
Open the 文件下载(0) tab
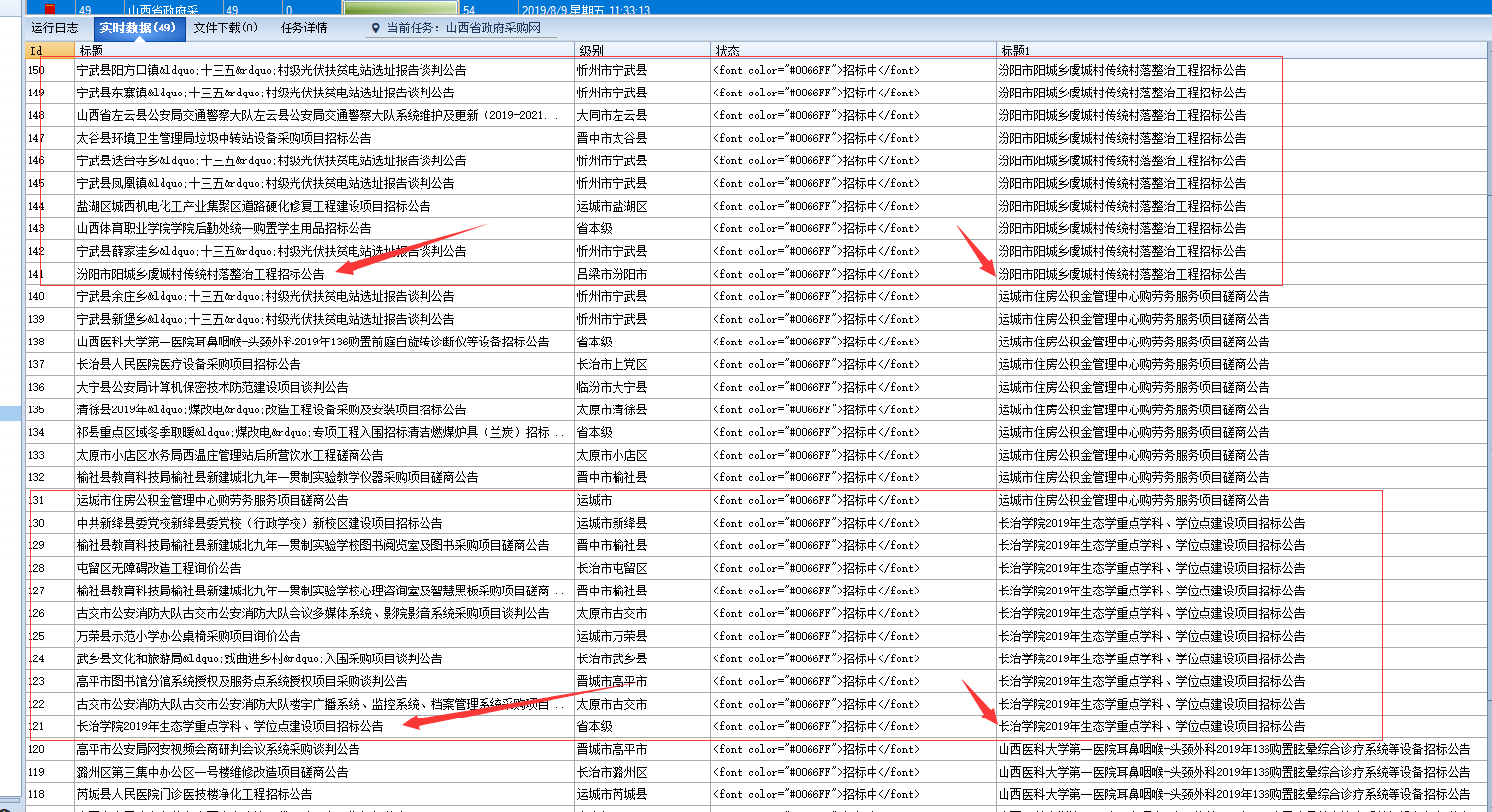click(226, 28)
